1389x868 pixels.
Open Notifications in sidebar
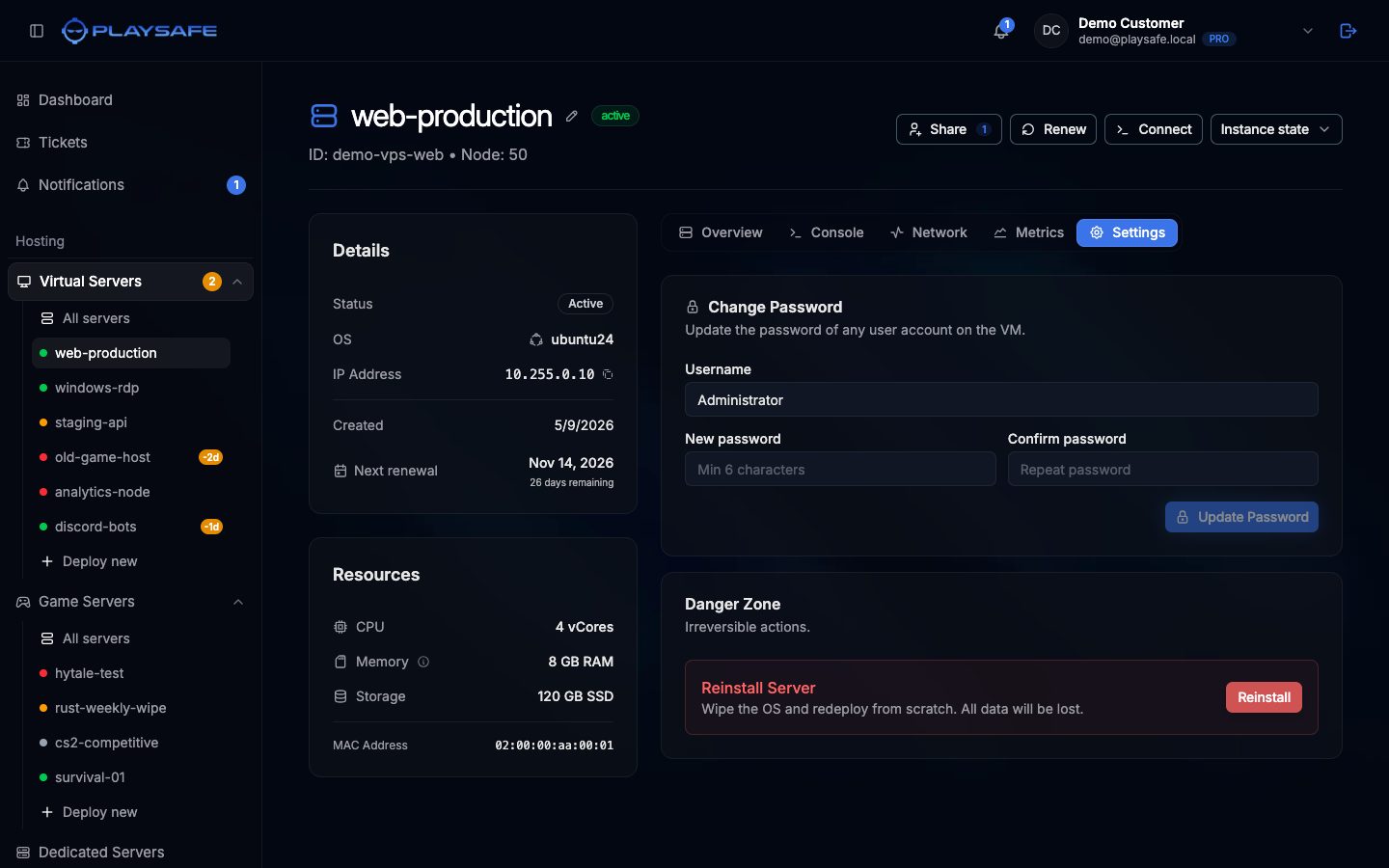click(130, 185)
